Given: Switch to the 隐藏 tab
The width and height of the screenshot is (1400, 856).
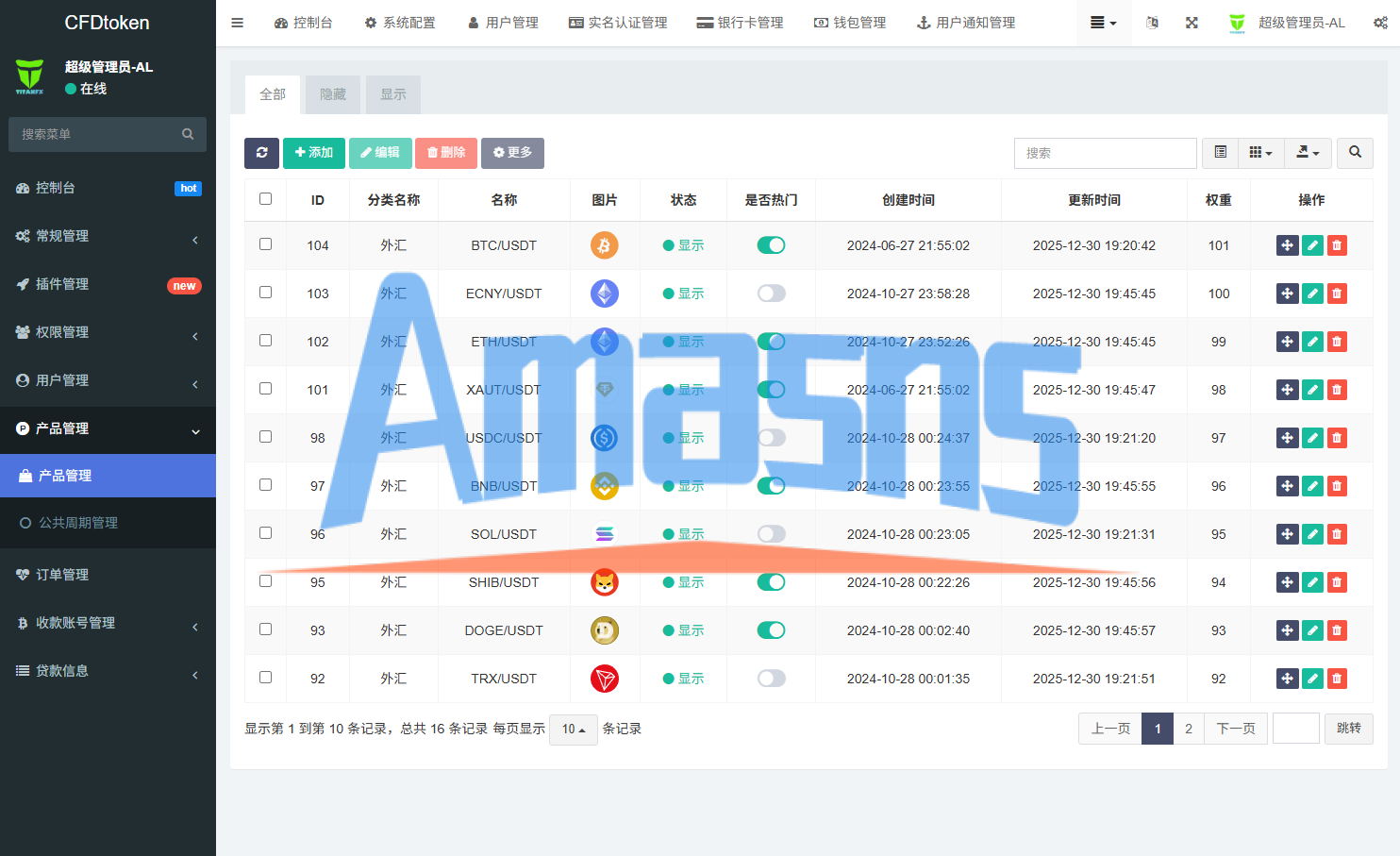Looking at the screenshot, I should [333, 94].
